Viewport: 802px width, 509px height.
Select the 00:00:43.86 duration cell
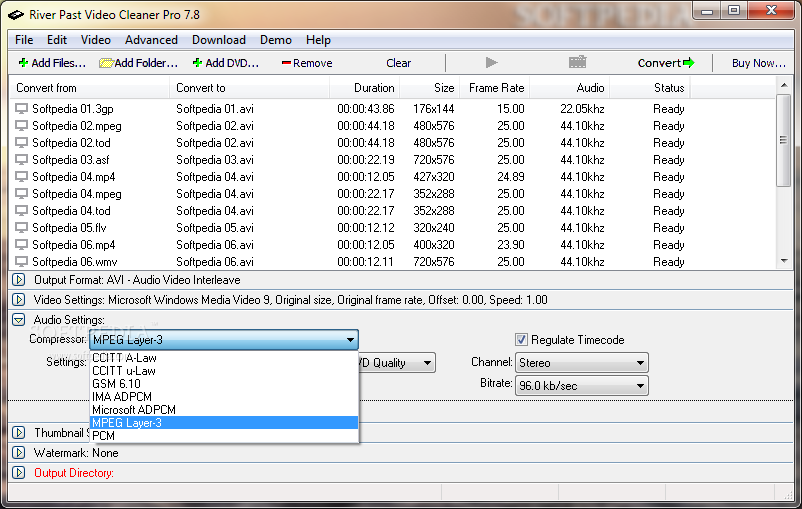coord(366,109)
